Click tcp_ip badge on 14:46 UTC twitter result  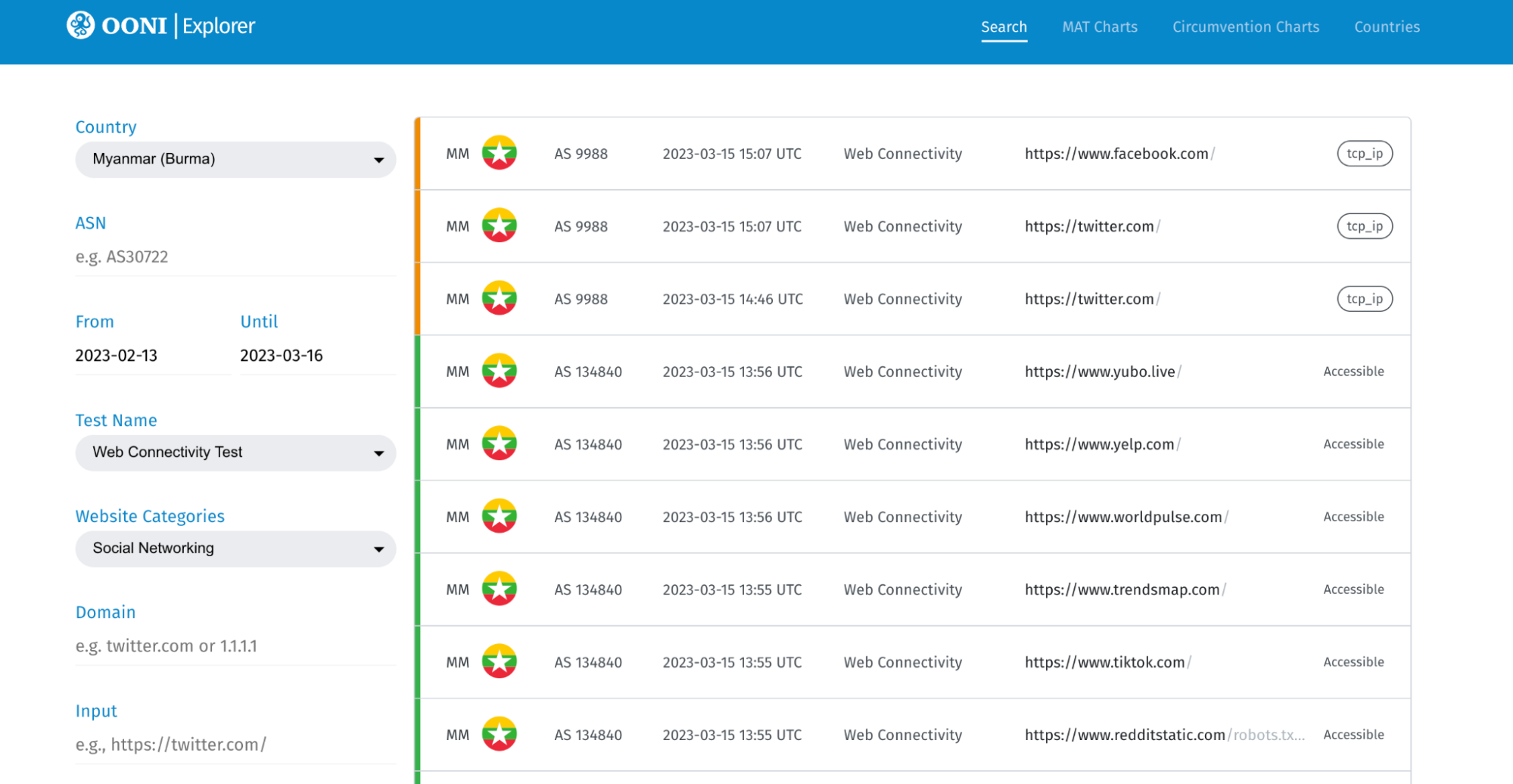click(x=1364, y=299)
